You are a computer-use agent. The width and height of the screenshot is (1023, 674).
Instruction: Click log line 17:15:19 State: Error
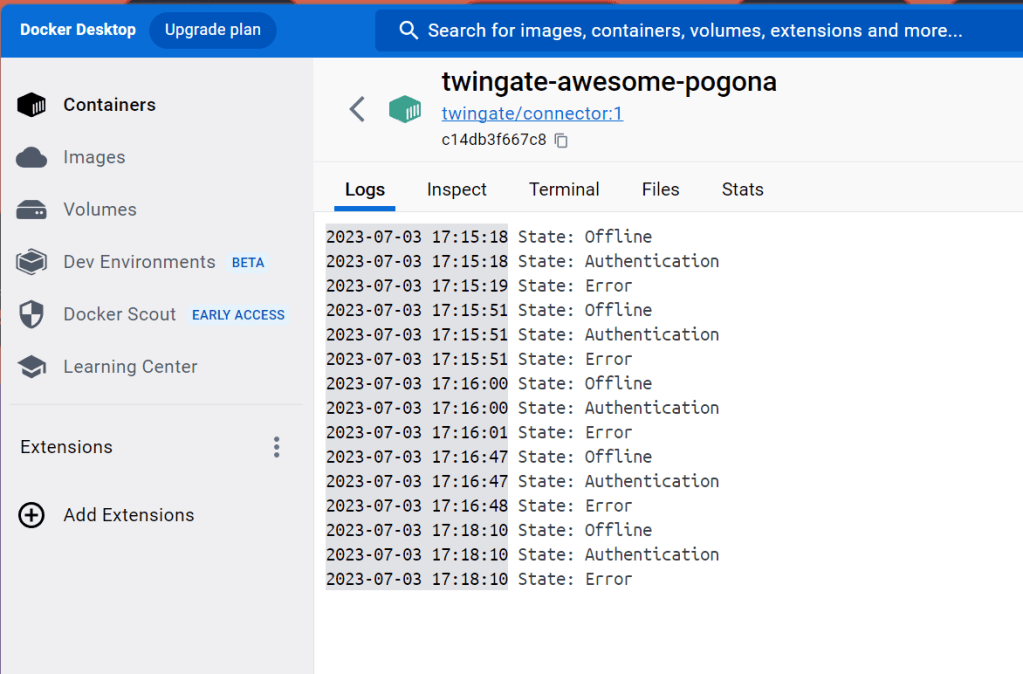[x=479, y=286]
